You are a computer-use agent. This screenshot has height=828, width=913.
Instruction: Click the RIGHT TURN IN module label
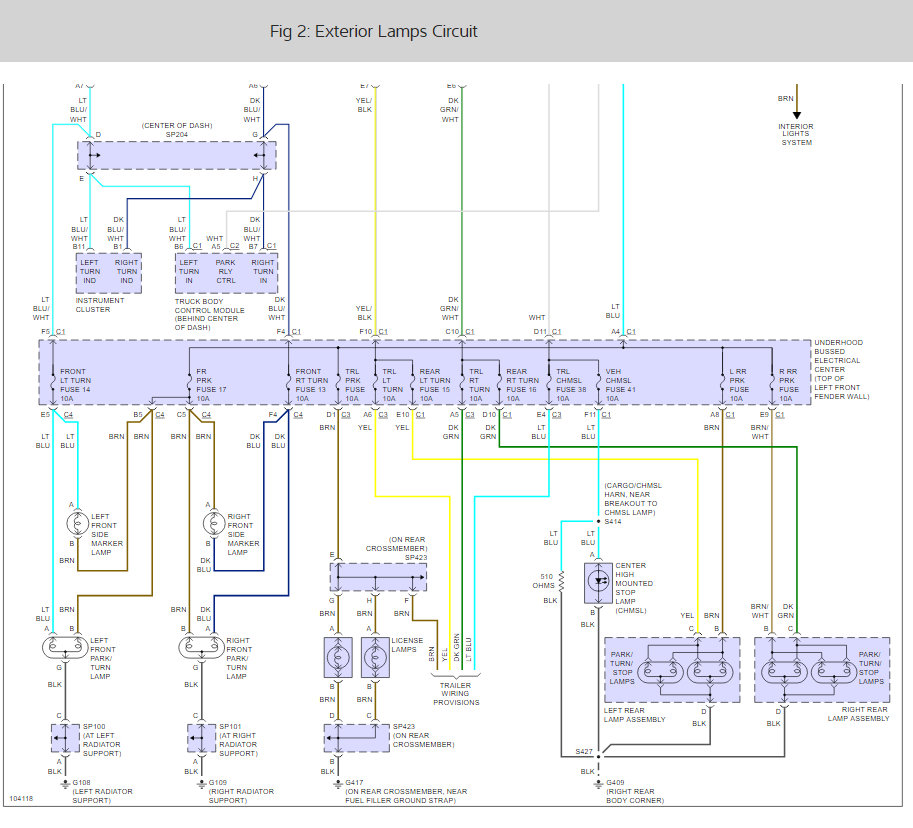(263, 271)
